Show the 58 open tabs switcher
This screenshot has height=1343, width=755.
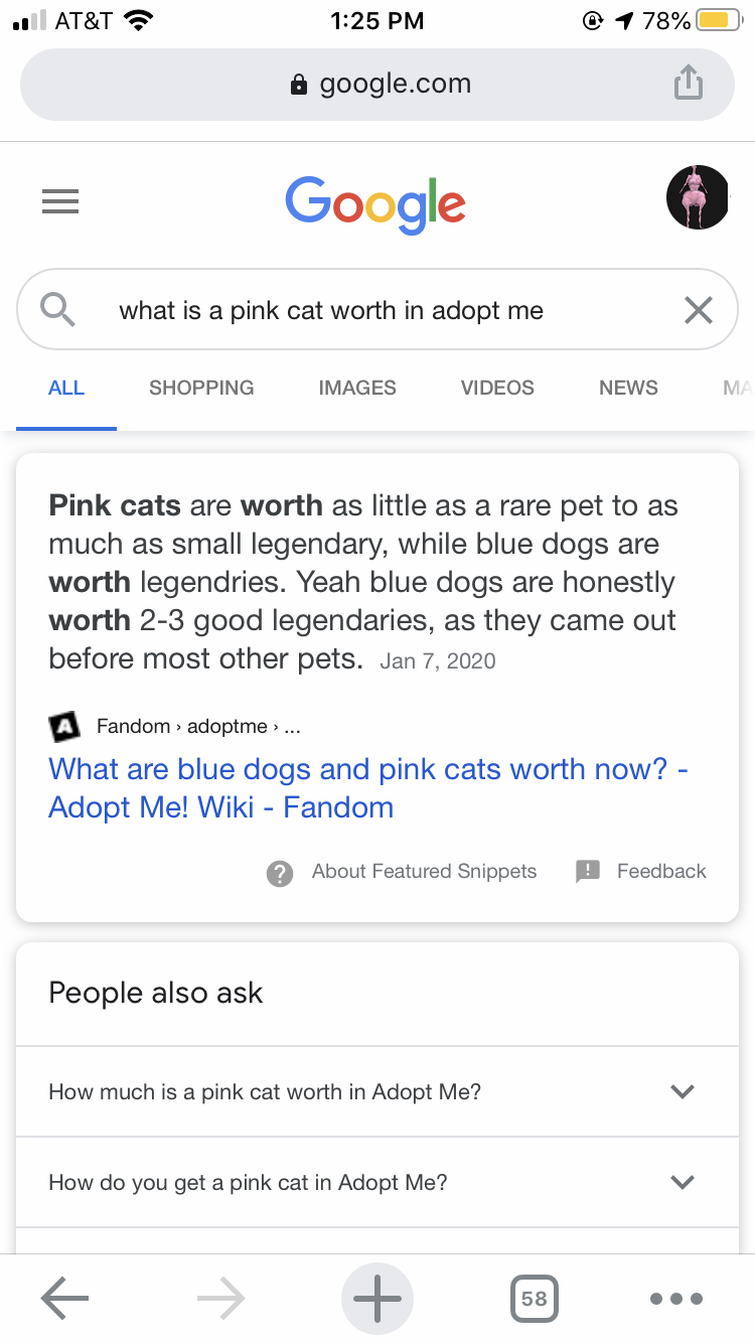tap(534, 1298)
